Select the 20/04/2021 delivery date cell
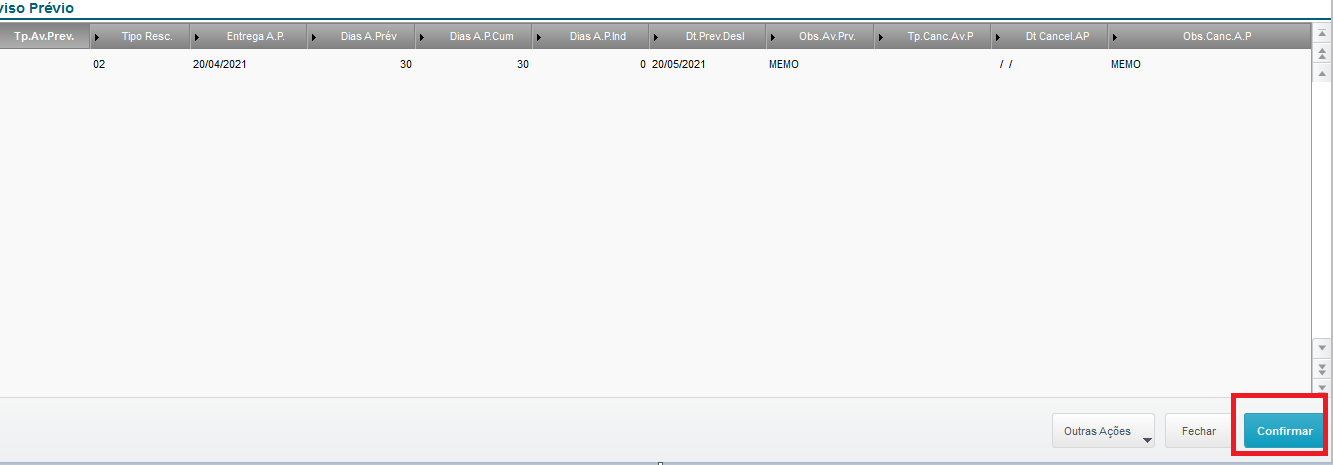This screenshot has height=465, width=1333. (249, 64)
